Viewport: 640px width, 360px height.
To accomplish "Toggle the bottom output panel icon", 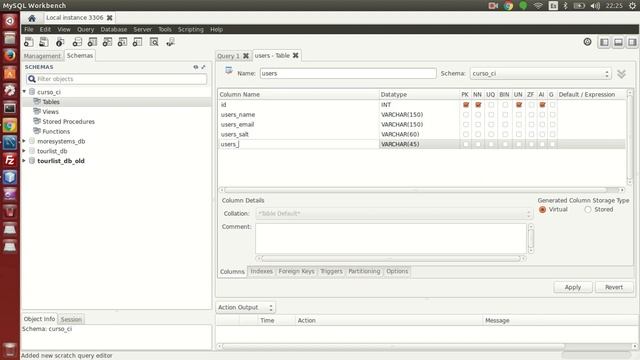I will point(618,42).
